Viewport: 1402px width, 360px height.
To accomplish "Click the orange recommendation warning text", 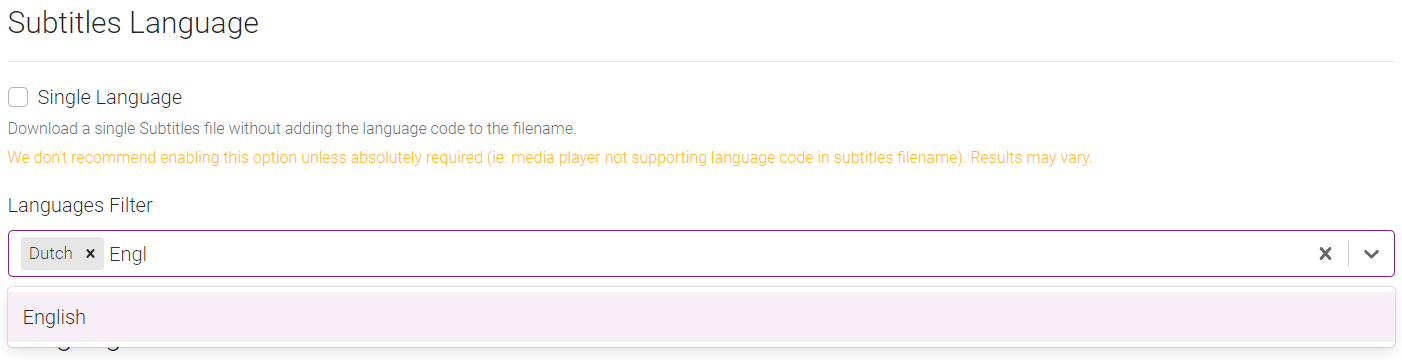I will [550, 158].
